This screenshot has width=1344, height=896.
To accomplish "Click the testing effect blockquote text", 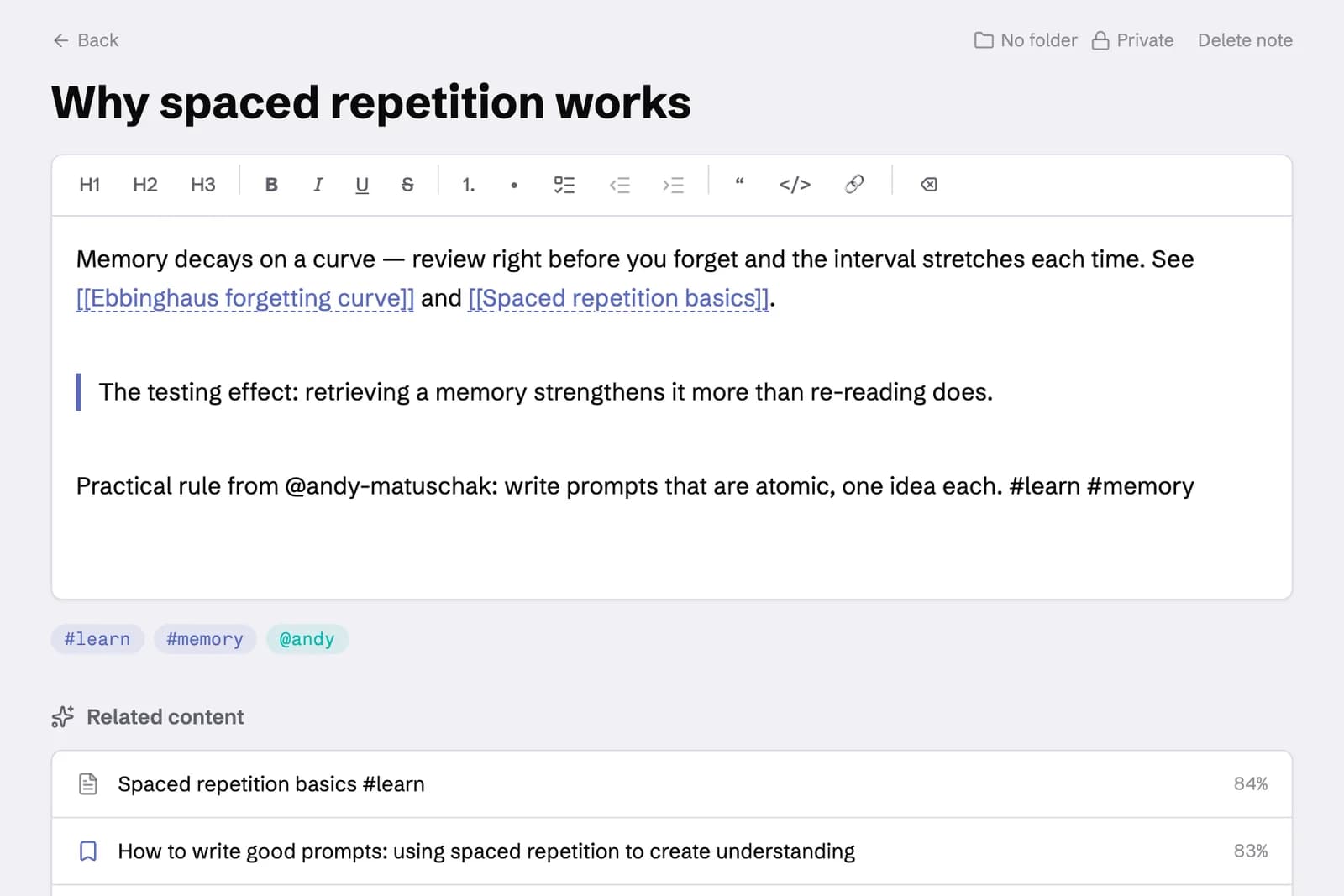I will pos(546,392).
